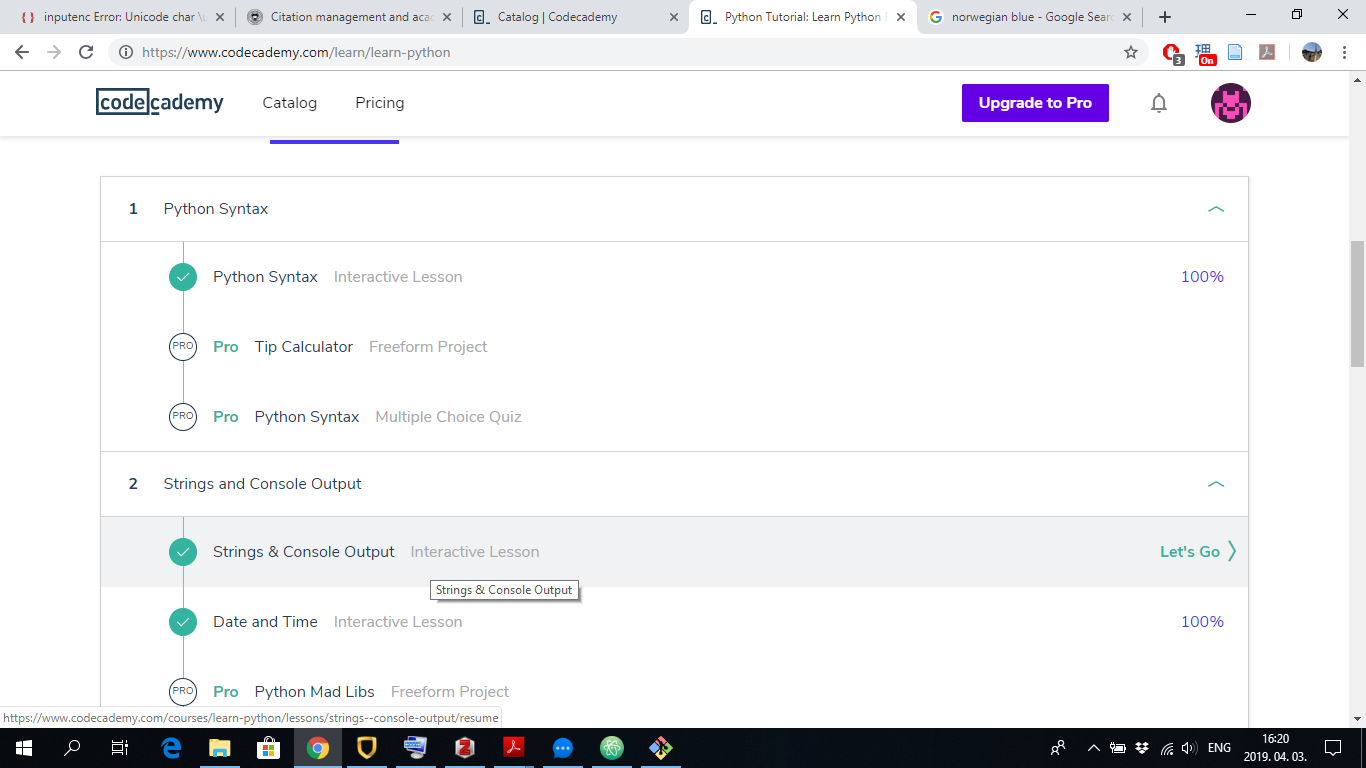This screenshot has height=768, width=1366.
Task: Collapse the Python Syntax section chevron
Action: (1216, 209)
